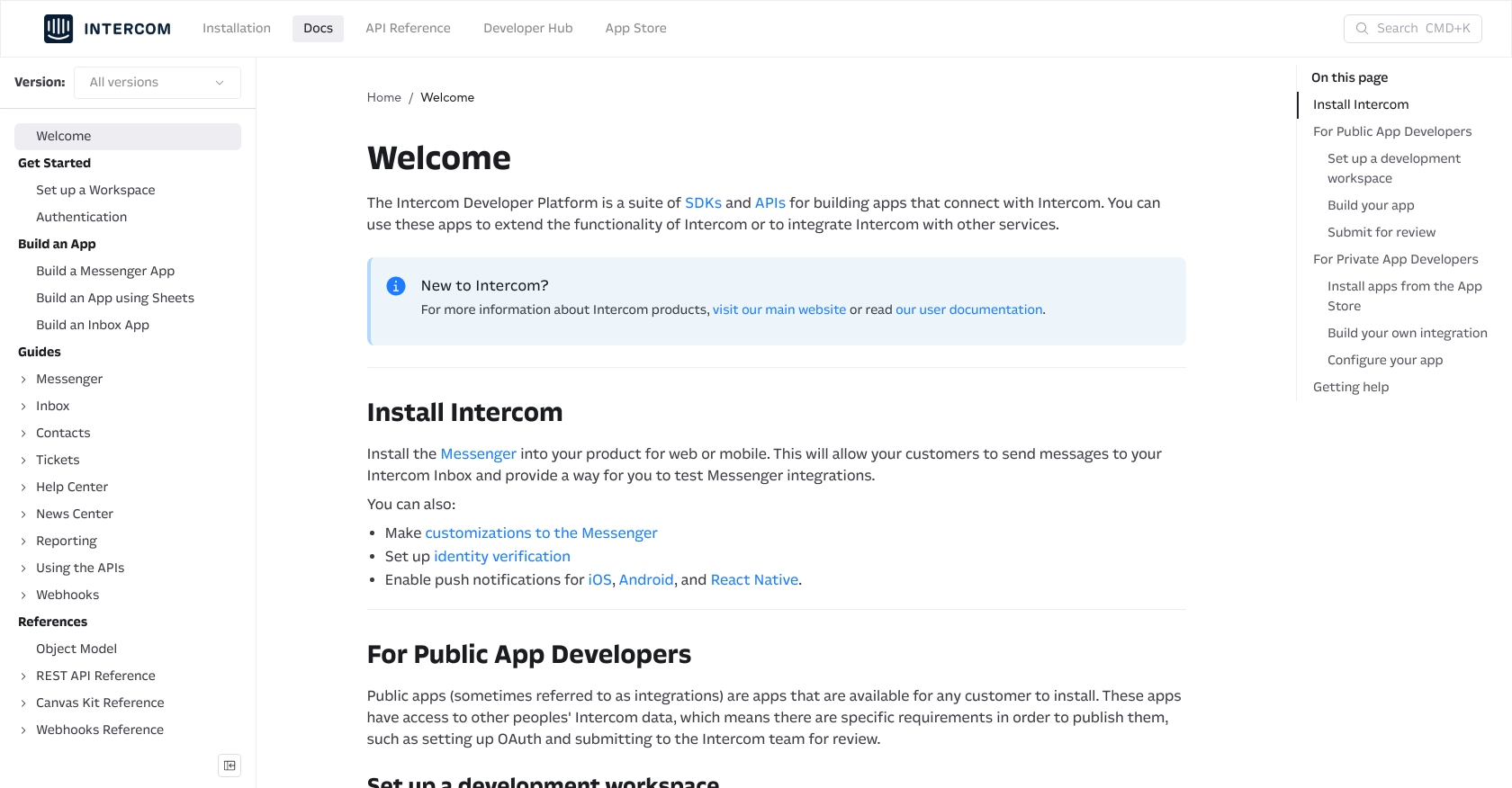Open the All versions dropdown
This screenshot has height=788, width=1512.
(x=157, y=83)
